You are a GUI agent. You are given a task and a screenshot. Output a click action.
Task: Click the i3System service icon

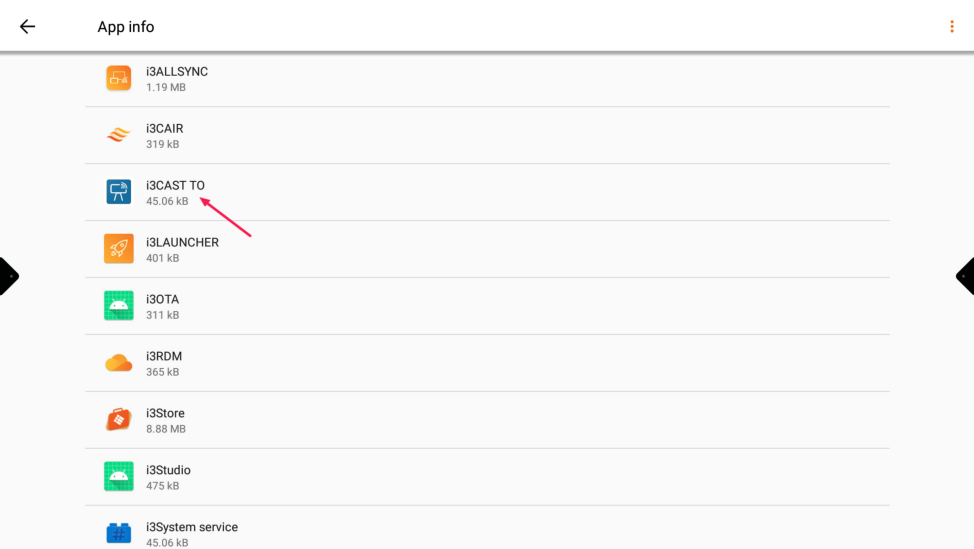(119, 533)
